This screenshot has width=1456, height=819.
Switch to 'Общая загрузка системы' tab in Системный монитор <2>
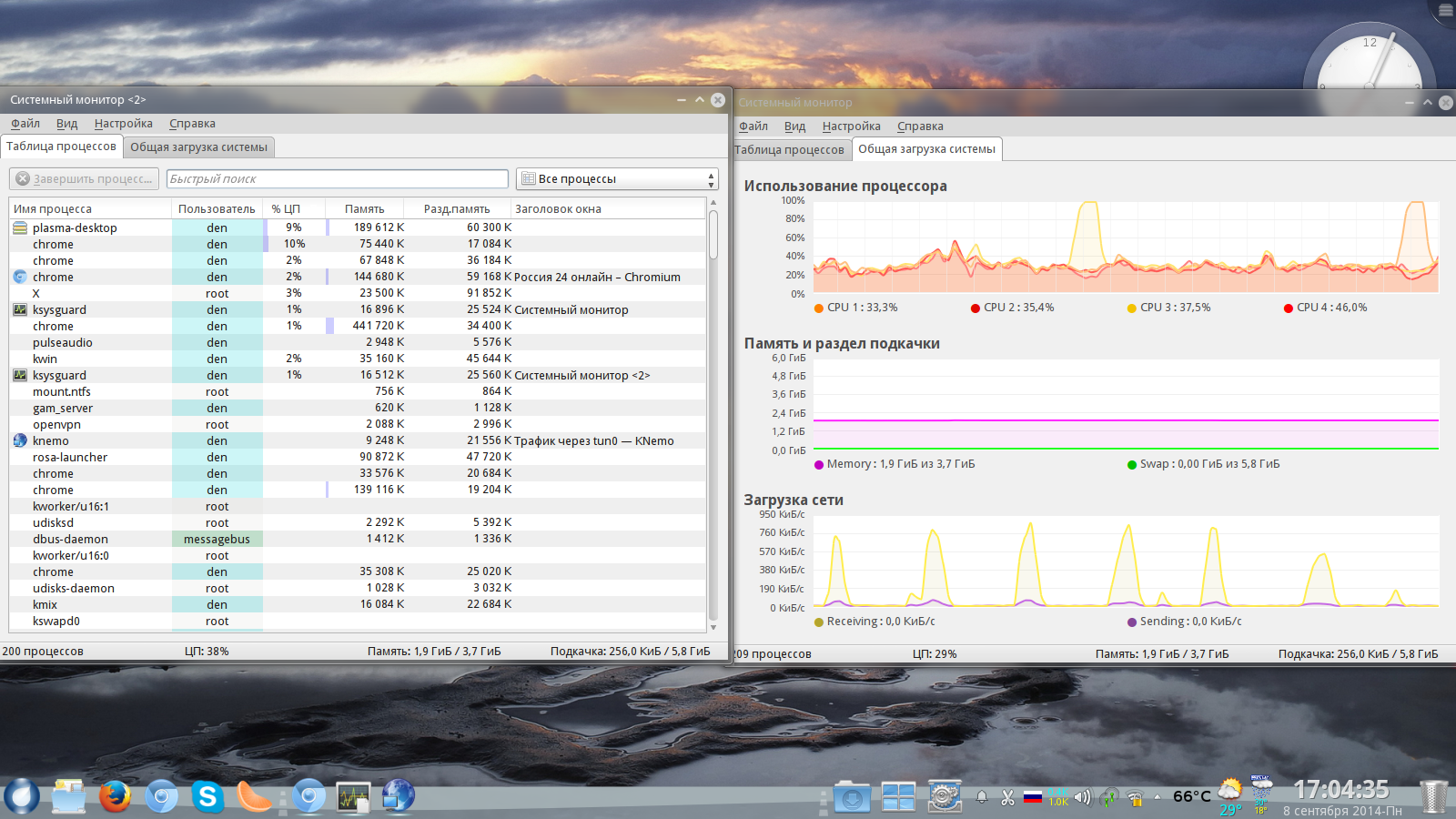click(x=198, y=147)
